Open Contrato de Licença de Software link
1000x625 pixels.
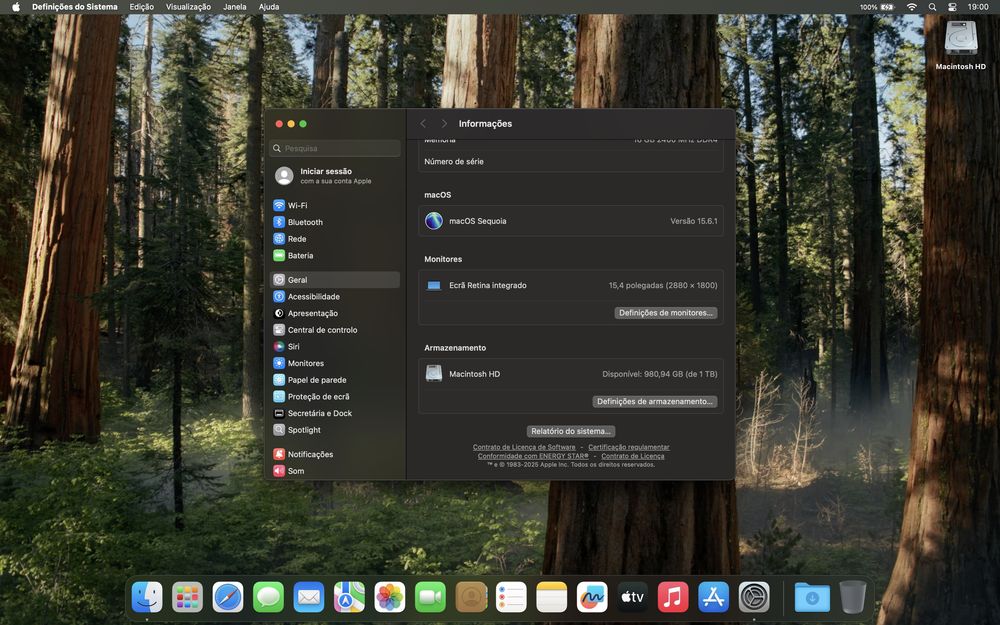(524, 447)
